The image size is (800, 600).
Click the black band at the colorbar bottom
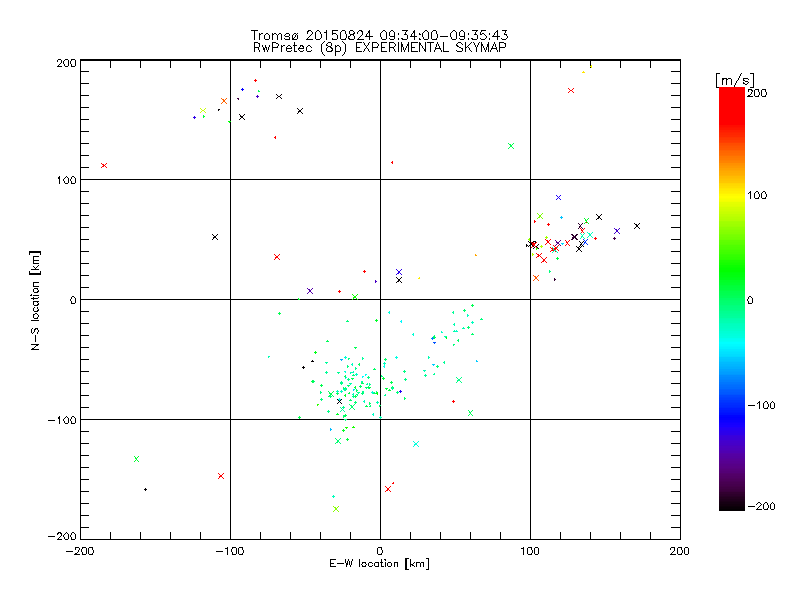point(732,504)
